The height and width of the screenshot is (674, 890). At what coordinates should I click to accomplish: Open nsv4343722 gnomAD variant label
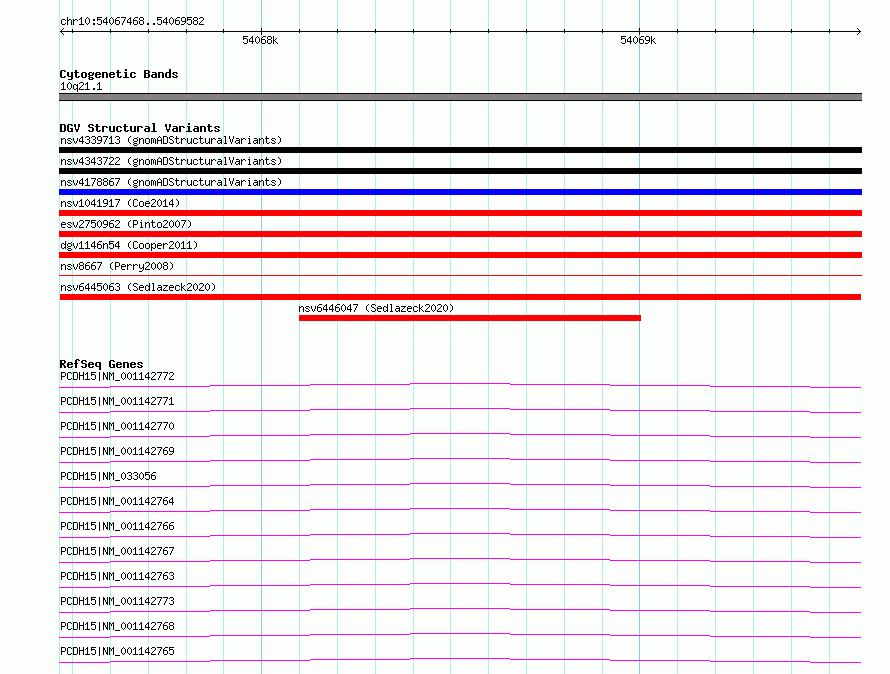click(171, 161)
